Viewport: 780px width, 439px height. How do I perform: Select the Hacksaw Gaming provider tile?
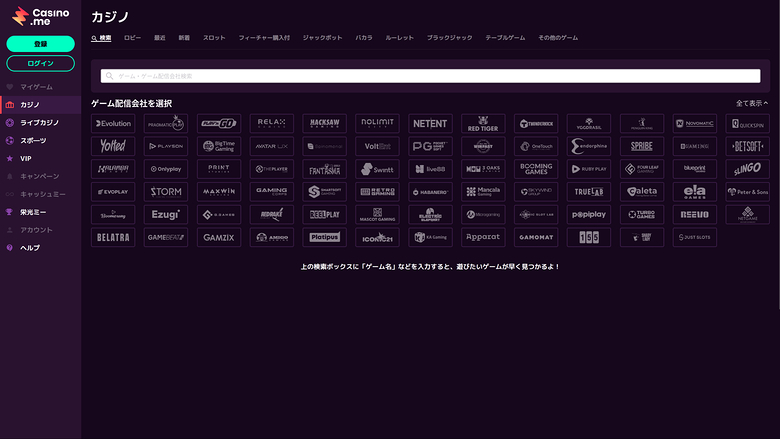click(x=324, y=124)
